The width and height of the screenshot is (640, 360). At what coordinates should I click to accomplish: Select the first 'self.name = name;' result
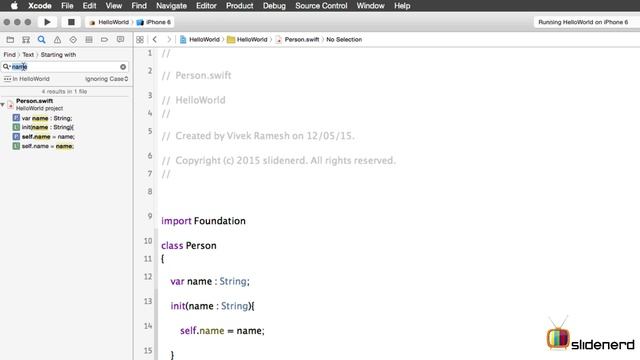tap(48, 137)
